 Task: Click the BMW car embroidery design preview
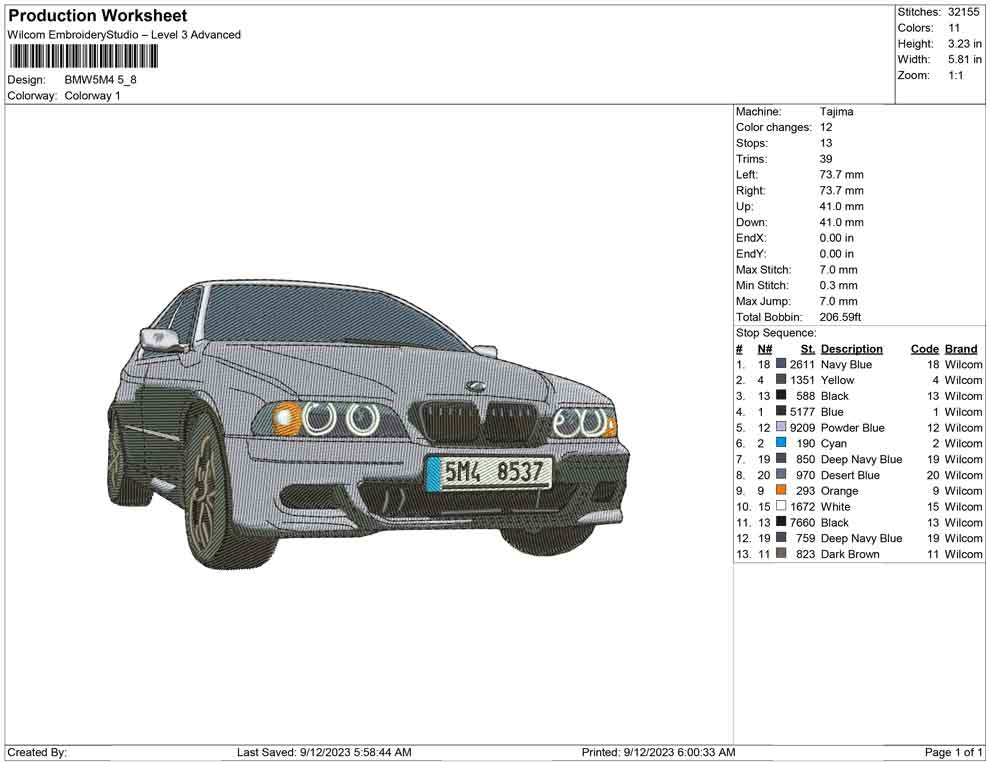(x=368, y=422)
